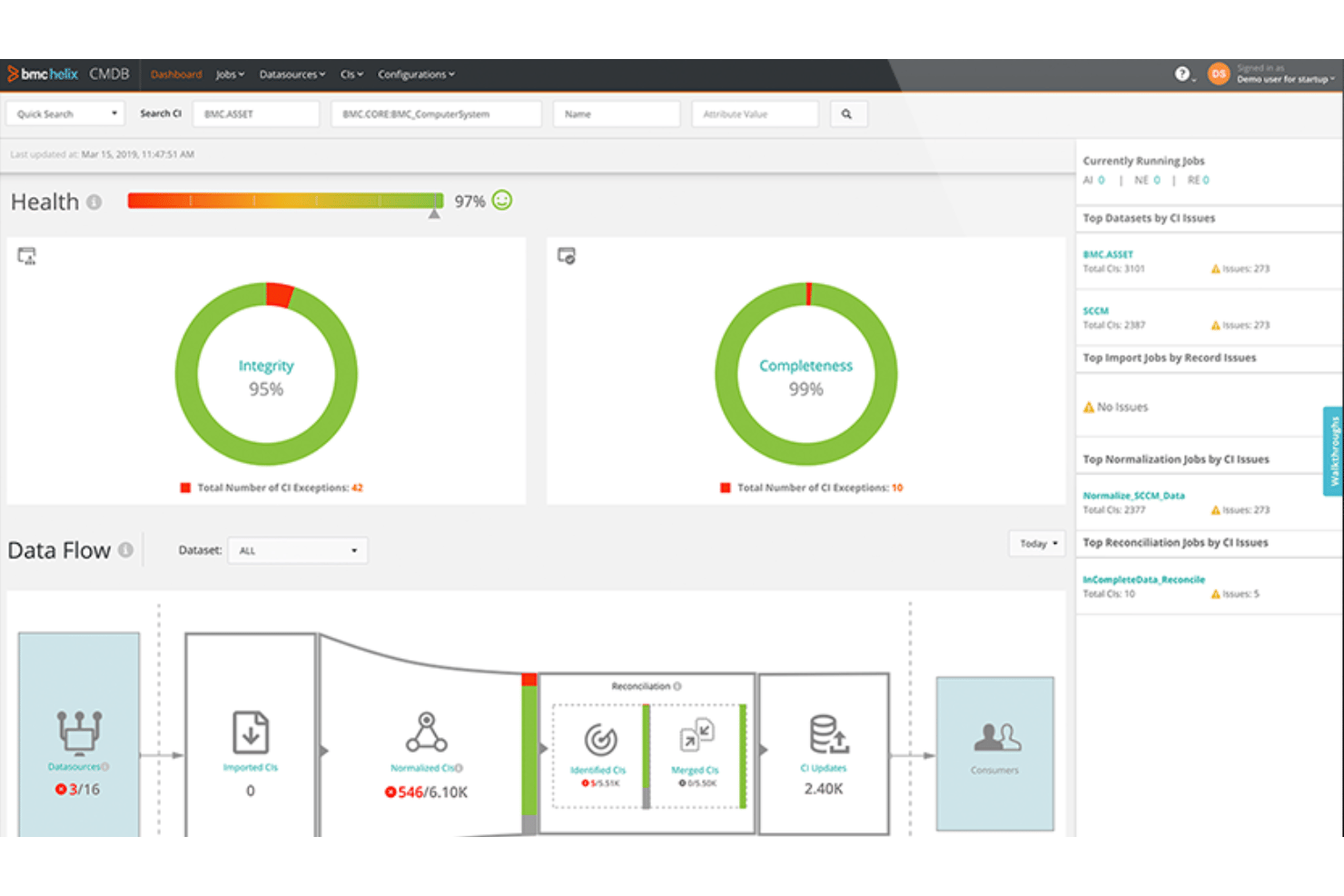Click the CI Updates database icon
The image size is (1344, 896).
[829, 734]
